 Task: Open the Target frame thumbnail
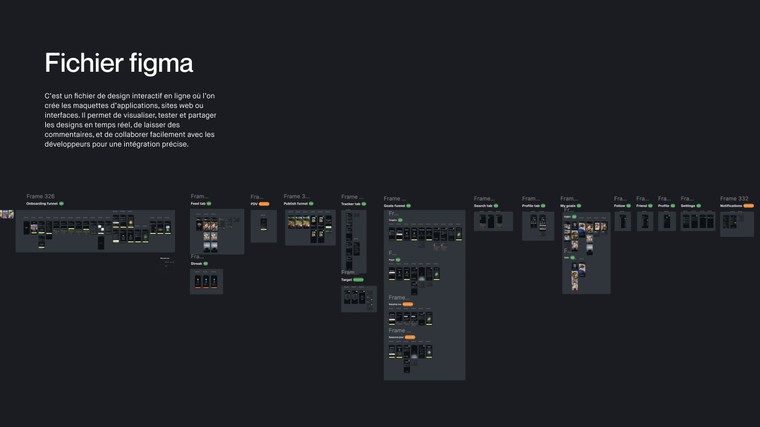[358, 299]
